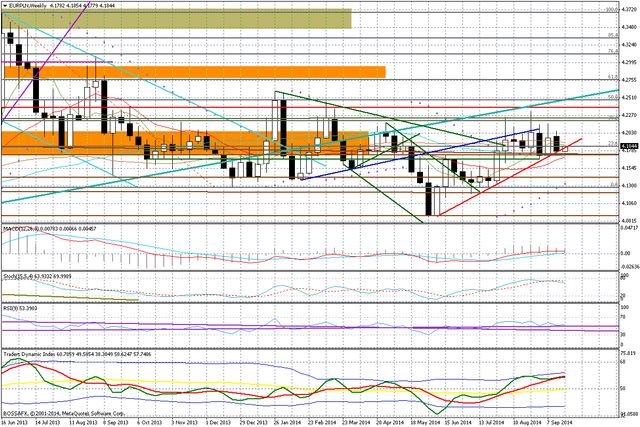640x427 pixels.
Task: Open the dropdown arrow beside EURPLN,Weekly title
Action: [5, 6]
